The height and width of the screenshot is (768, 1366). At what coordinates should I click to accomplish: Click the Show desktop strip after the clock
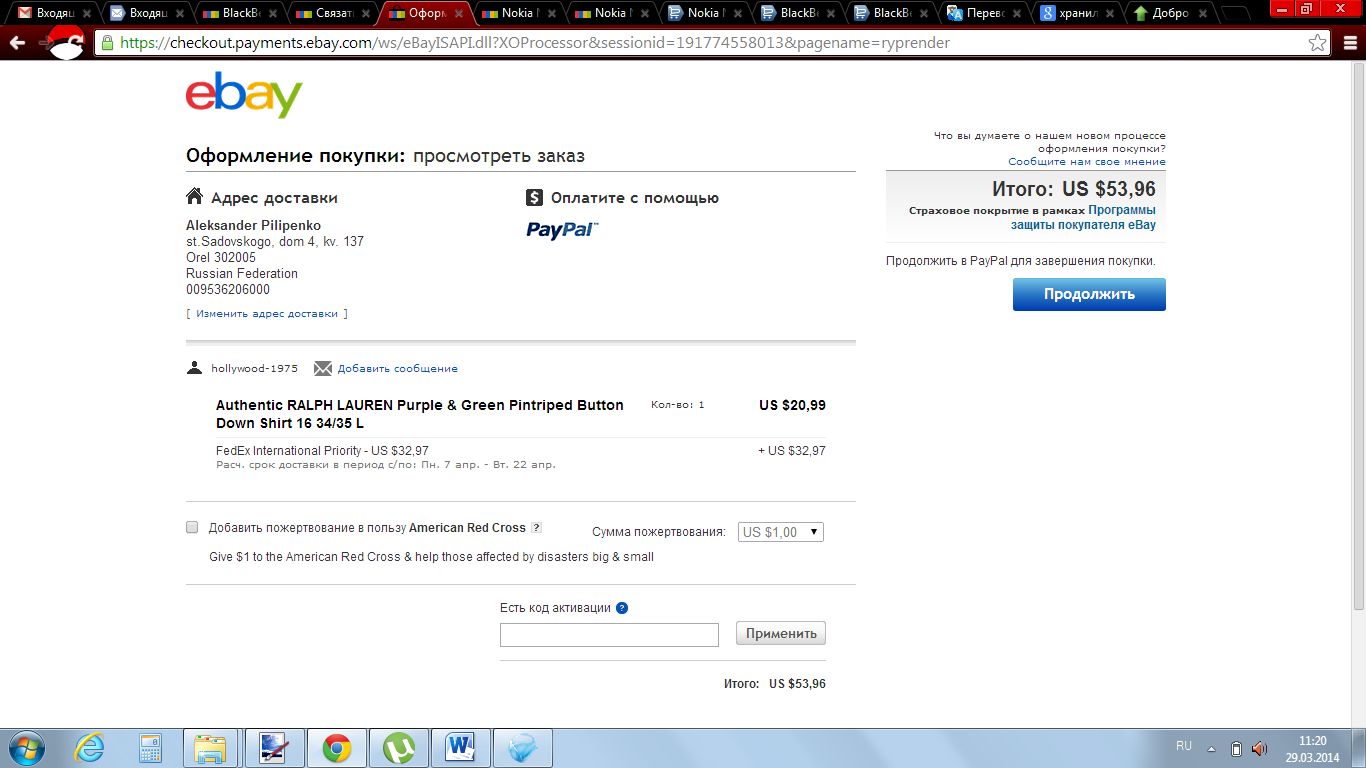[x=1358, y=748]
